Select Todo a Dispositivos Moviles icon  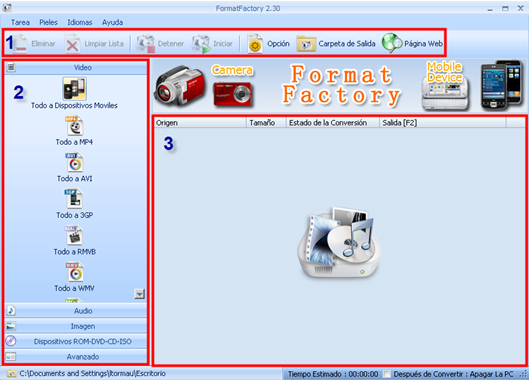point(74,89)
